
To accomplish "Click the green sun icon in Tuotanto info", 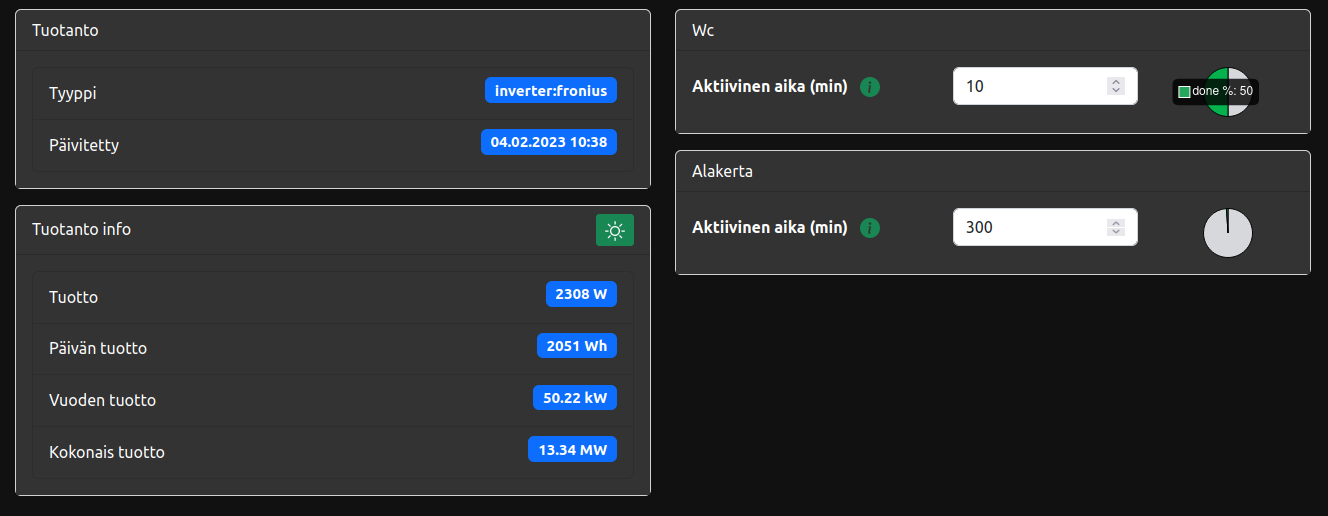I will pos(615,230).
